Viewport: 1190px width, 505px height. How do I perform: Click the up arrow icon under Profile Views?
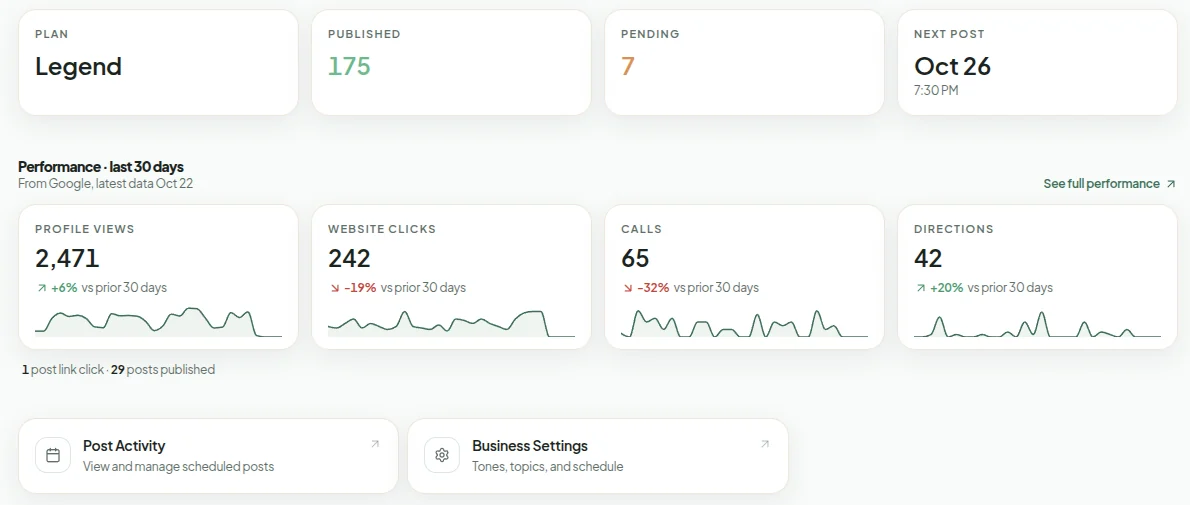coord(40,288)
